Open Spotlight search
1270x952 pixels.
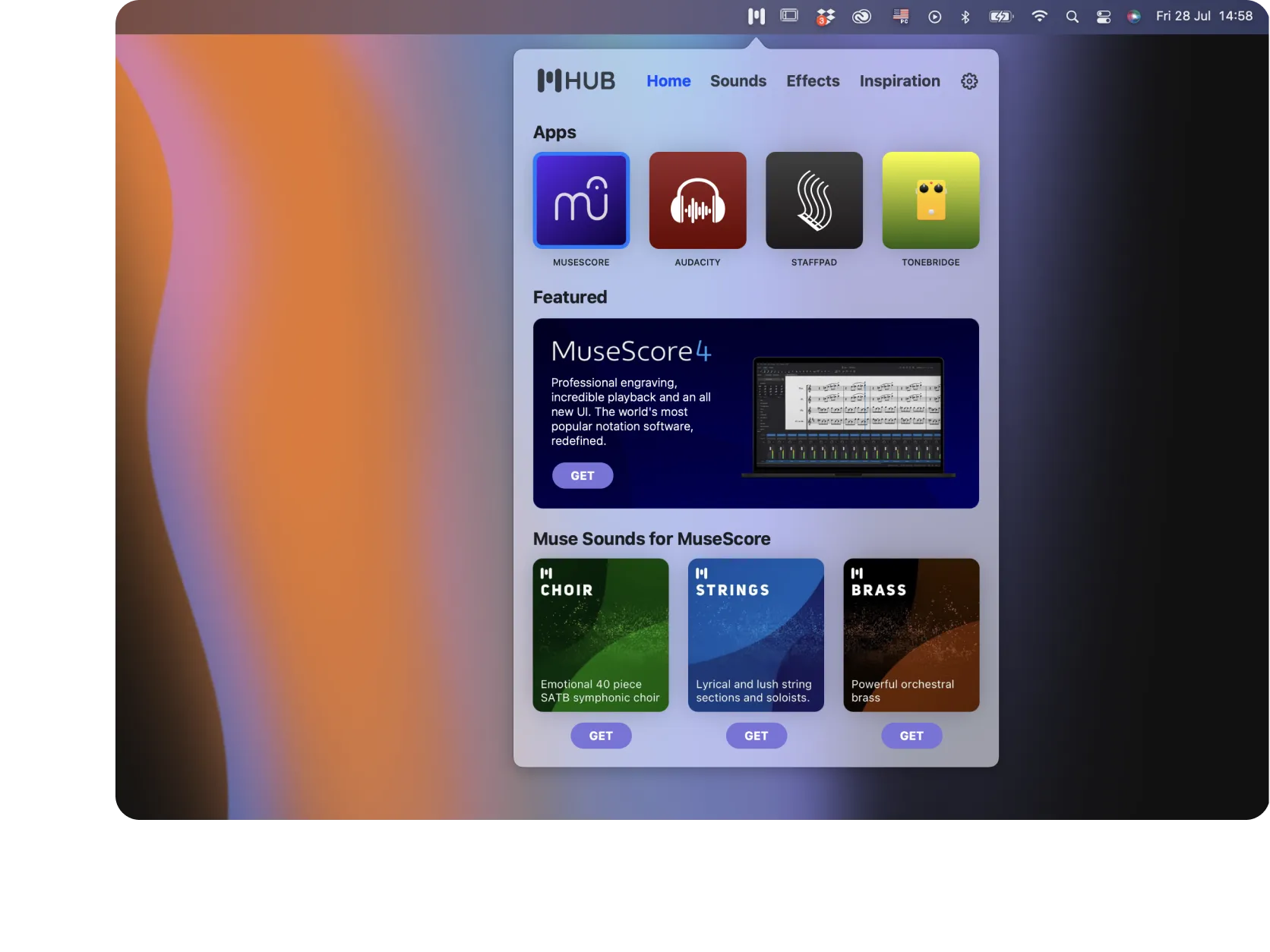pos(1072,16)
